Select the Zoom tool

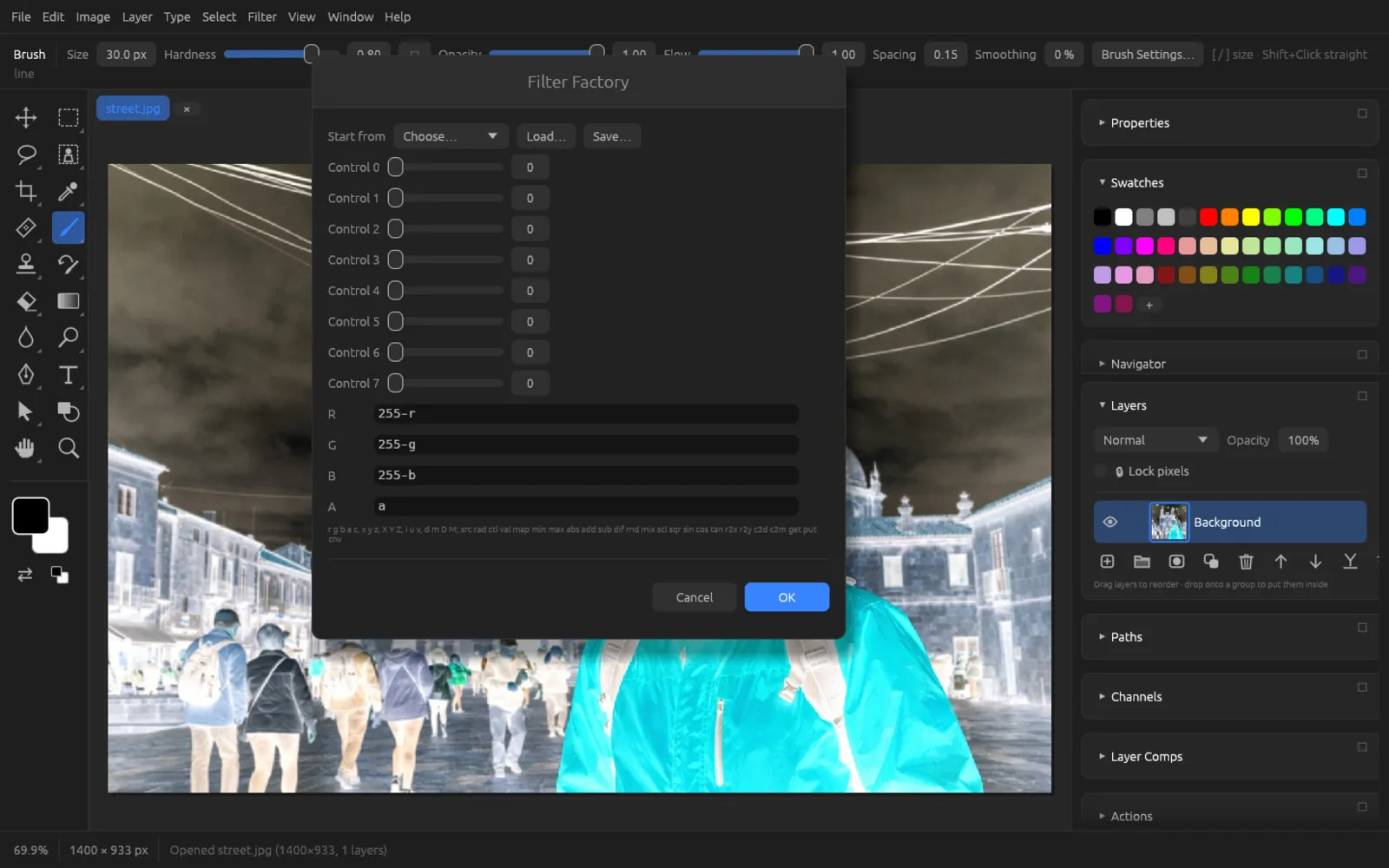[x=68, y=448]
